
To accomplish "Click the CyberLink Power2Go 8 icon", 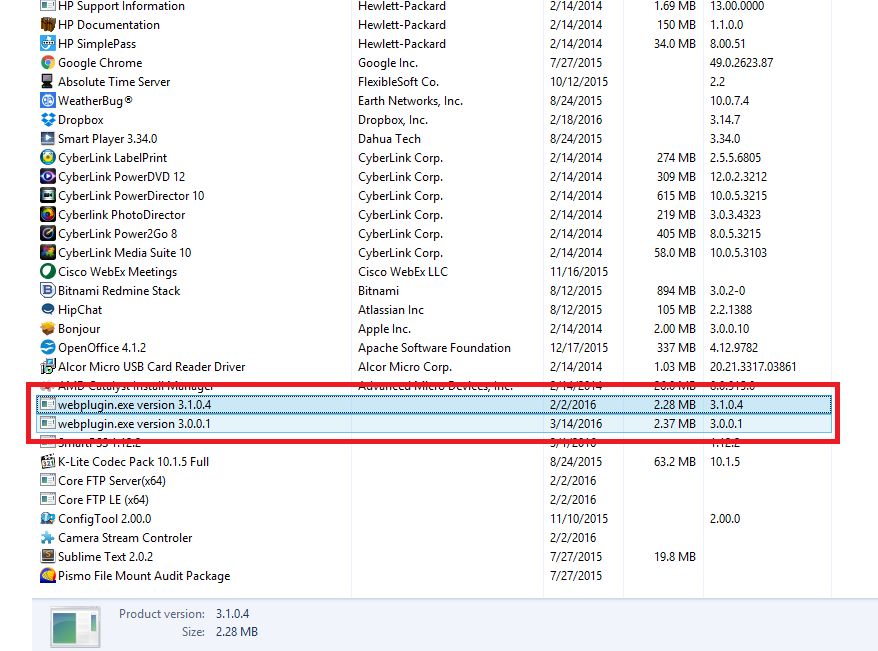I will click(48, 233).
